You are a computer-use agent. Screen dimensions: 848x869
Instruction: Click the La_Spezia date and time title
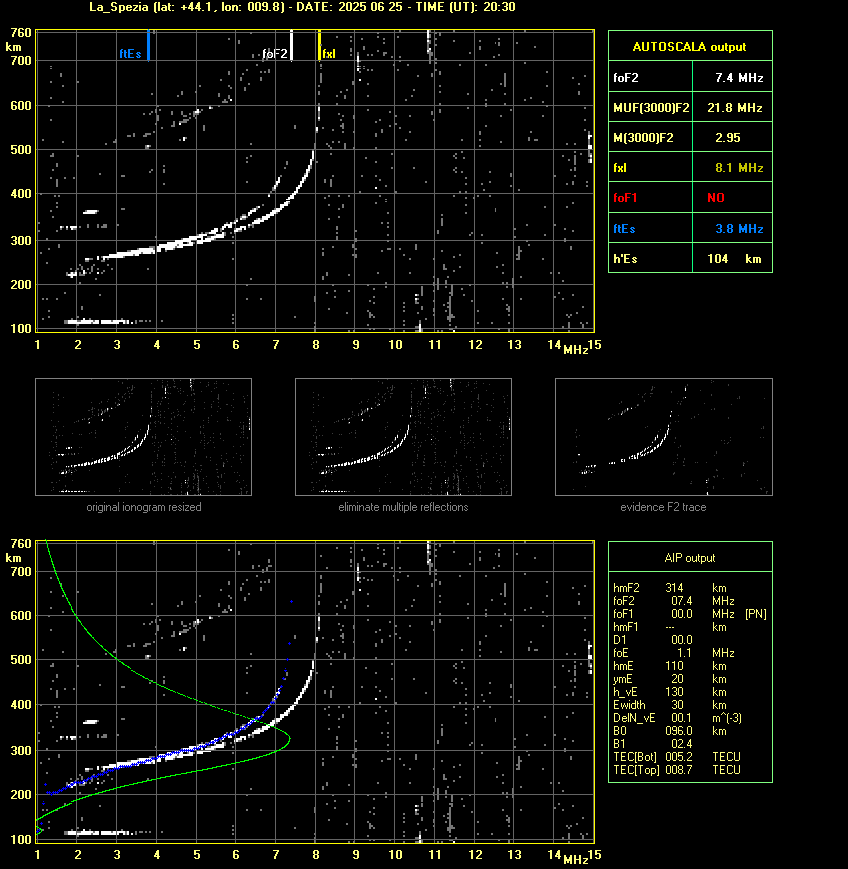(302, 7)
